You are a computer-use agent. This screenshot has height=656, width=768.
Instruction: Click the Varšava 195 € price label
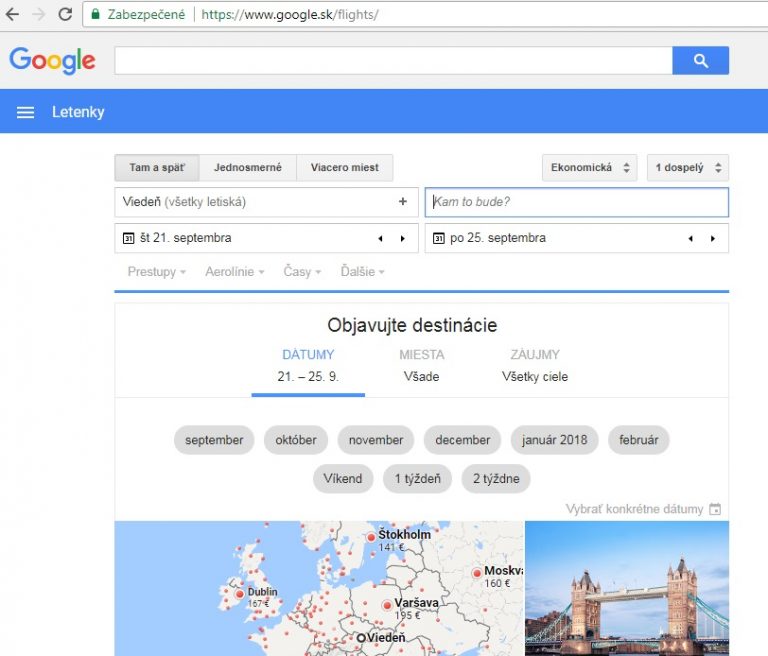pyautogui.click(x=407, y=615)
